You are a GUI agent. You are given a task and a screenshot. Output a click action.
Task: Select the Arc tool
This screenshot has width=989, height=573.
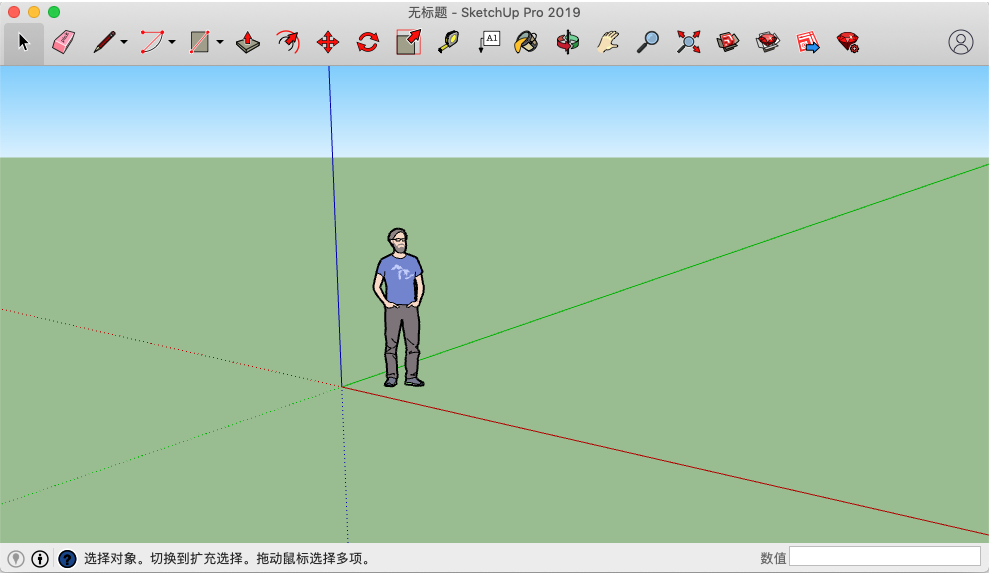pyautogui.click(x=152, y=42)
